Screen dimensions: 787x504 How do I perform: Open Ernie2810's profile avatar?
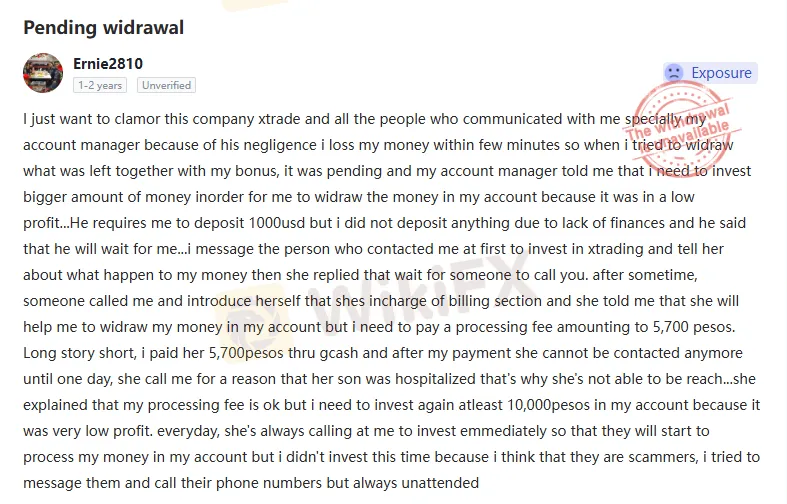[x=43, y=73]
